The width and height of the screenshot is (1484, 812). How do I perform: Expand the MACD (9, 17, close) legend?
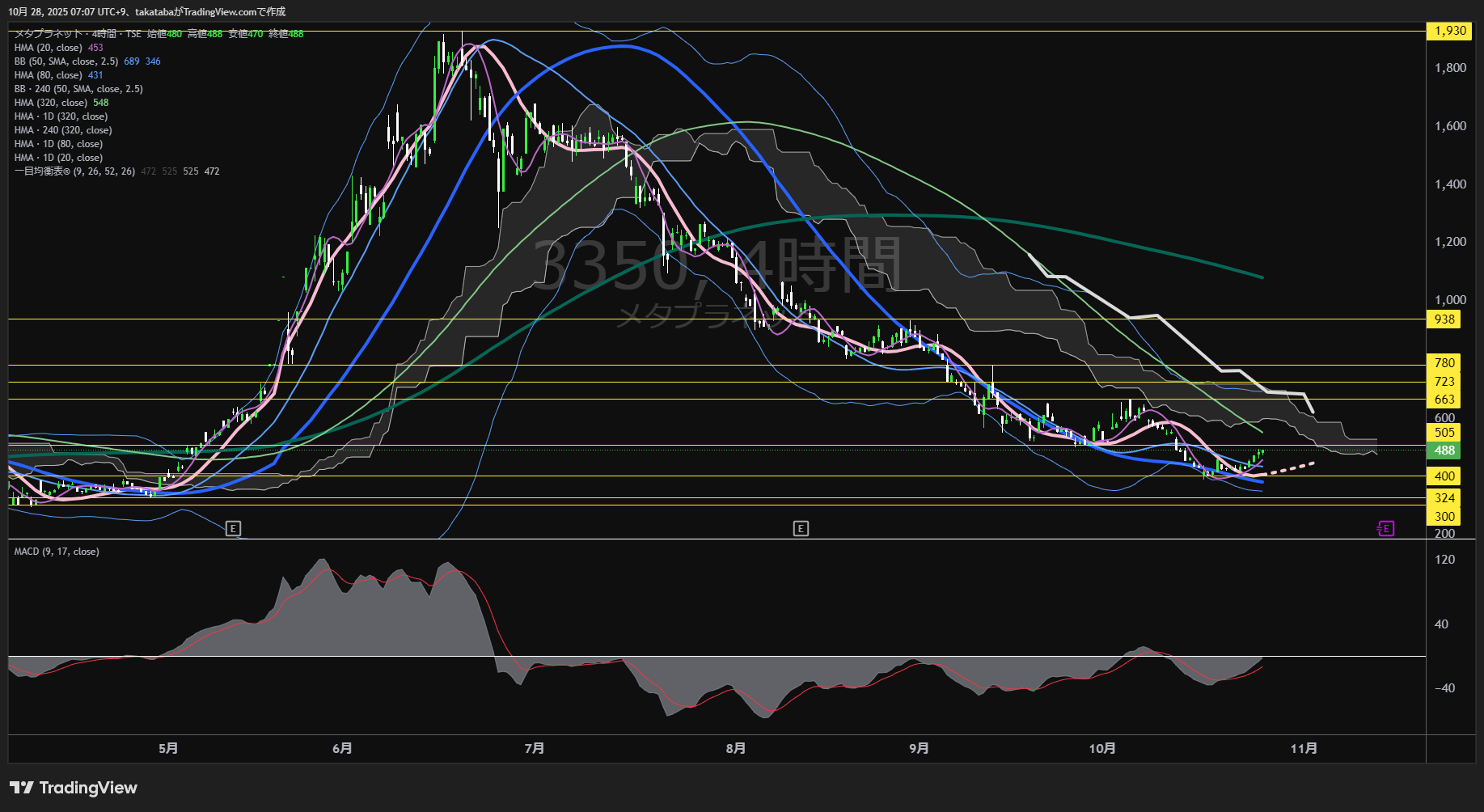(57, 552)
